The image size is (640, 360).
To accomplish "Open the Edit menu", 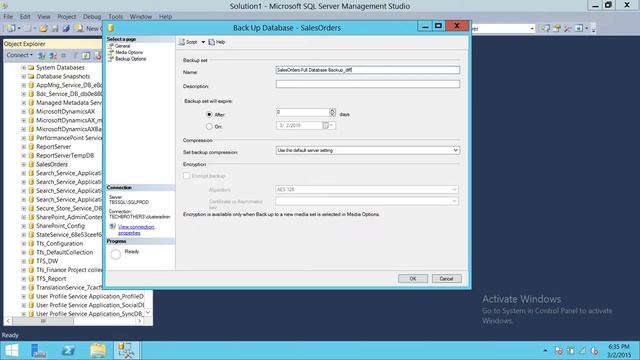I will [x=25, y=17].
